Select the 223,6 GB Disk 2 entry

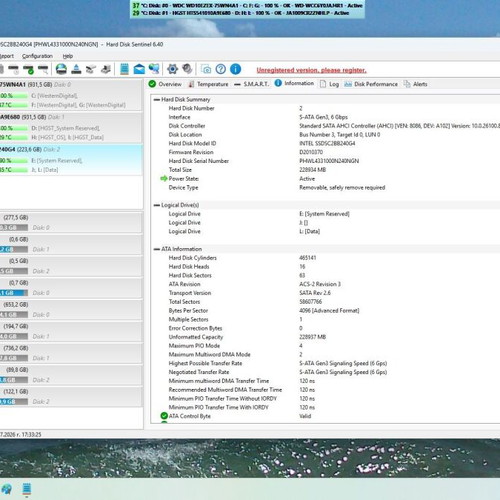71,159
